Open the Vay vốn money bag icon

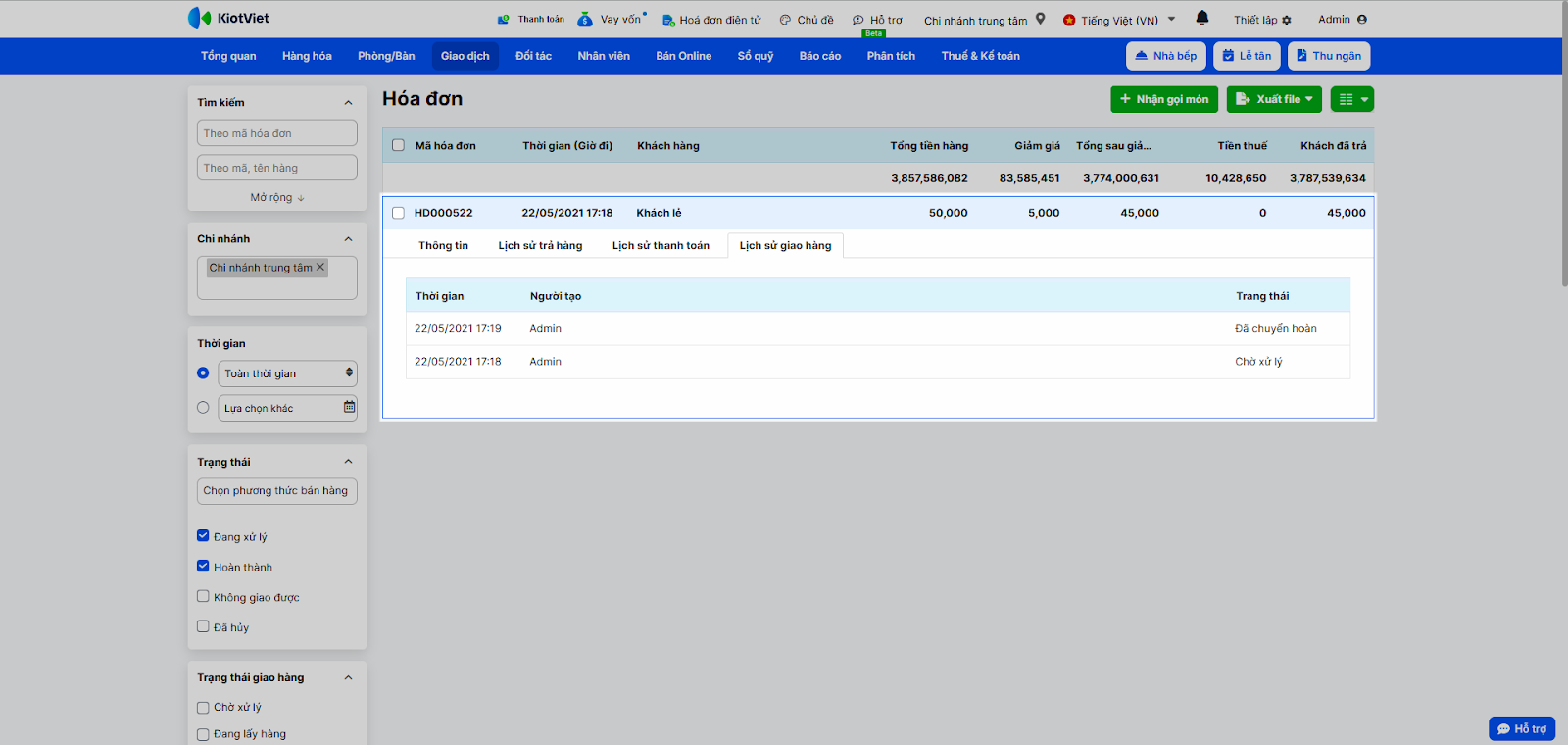pos(585,20)
